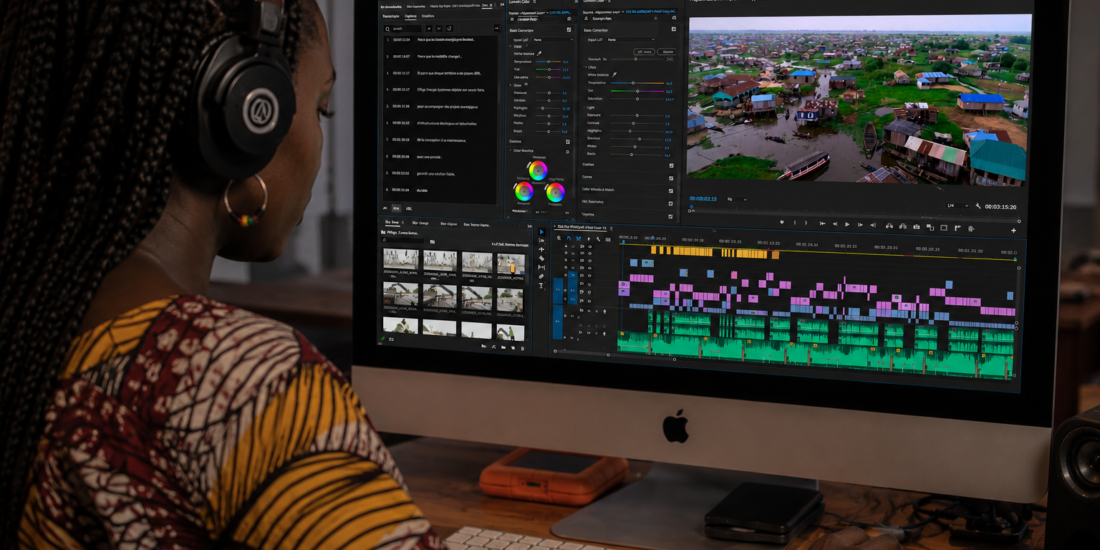Screen dimensions: 1100x550
Task: Click the Auto button in Lumetri
Action: (644, 52)
